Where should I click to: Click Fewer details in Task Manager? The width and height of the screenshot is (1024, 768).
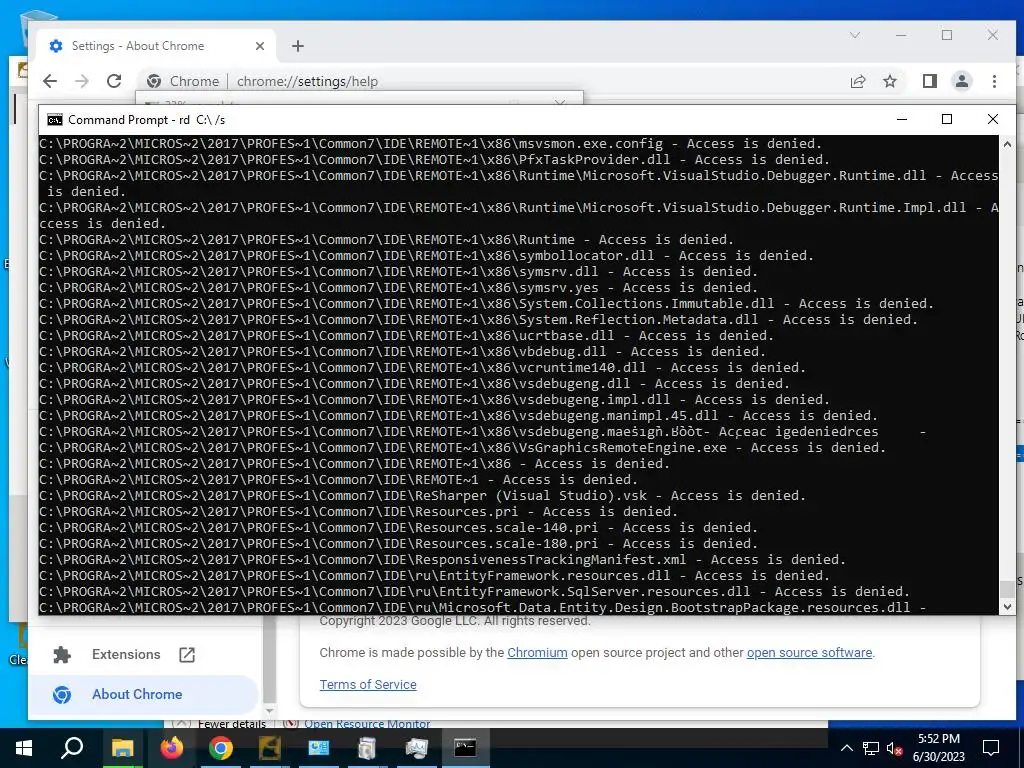(232, 724)
